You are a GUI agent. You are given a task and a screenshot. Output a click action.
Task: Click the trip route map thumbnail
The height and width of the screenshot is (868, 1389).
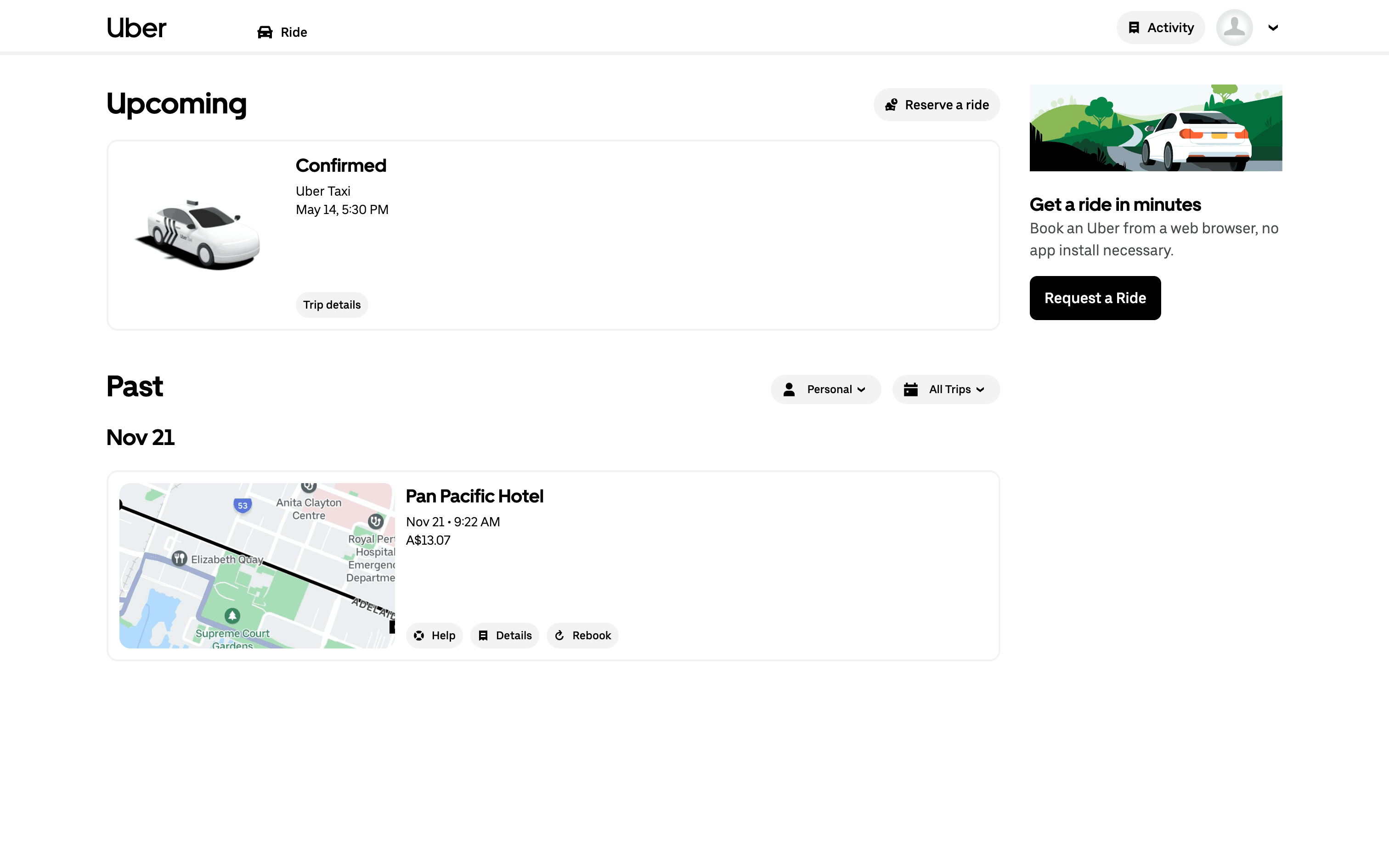pos(257,565)
